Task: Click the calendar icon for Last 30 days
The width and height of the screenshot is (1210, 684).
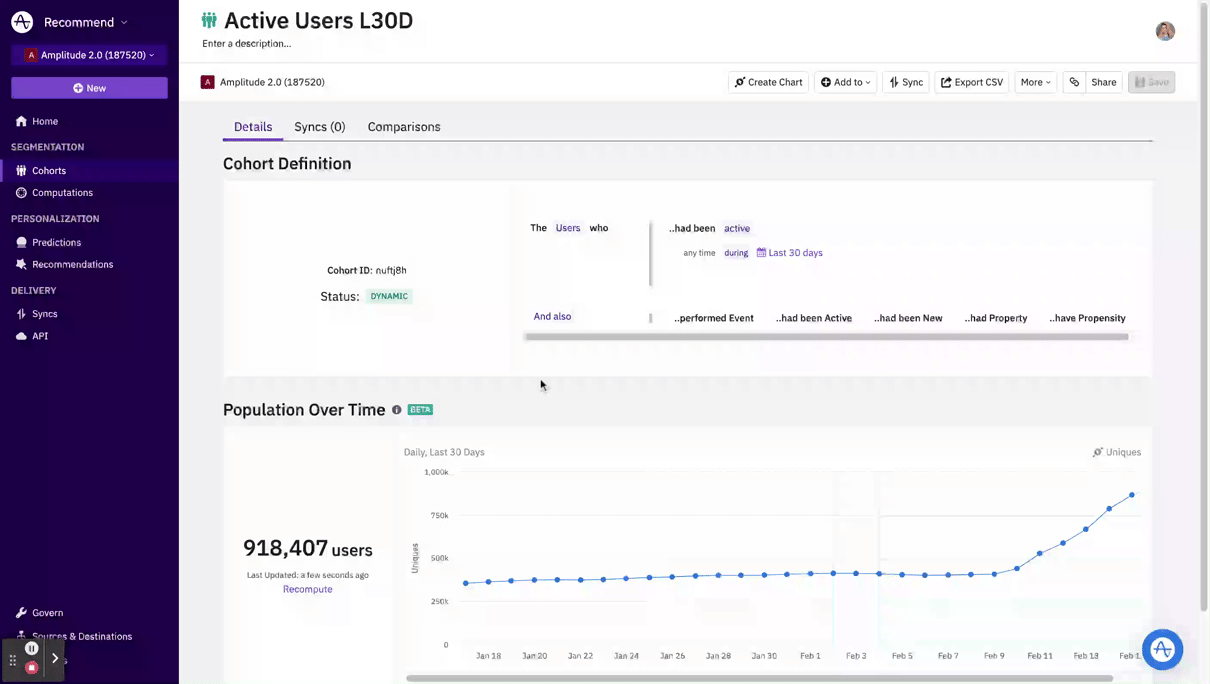Action: (x=761, y=253)
